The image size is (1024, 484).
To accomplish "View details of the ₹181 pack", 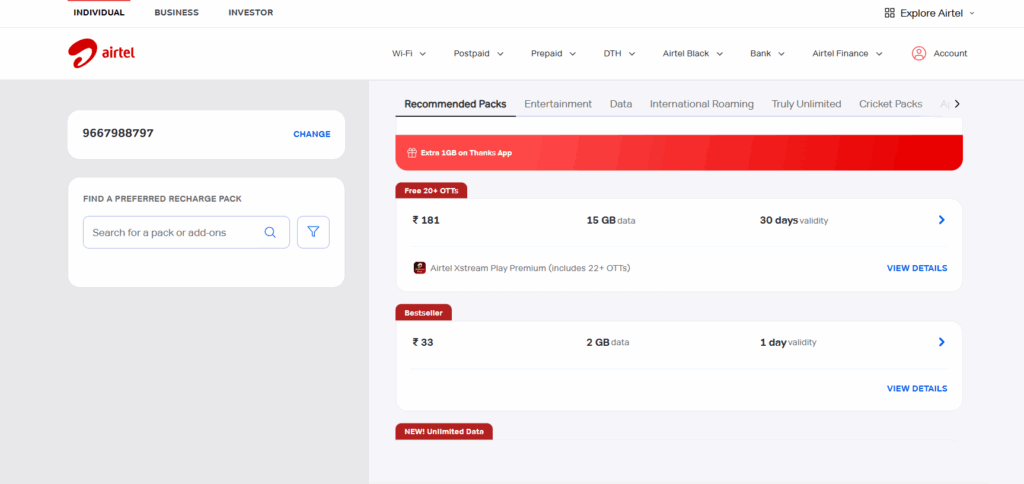I will (916, 268).
